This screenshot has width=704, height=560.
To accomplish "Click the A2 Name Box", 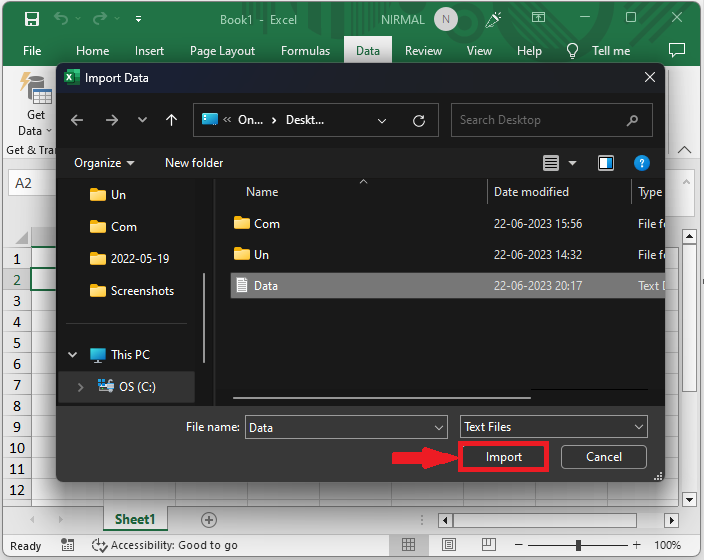I will point(32,183).
